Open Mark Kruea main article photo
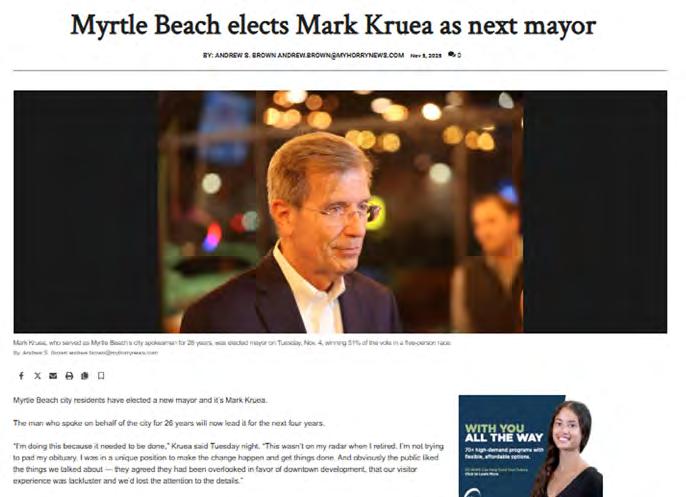 pos(340,212)
